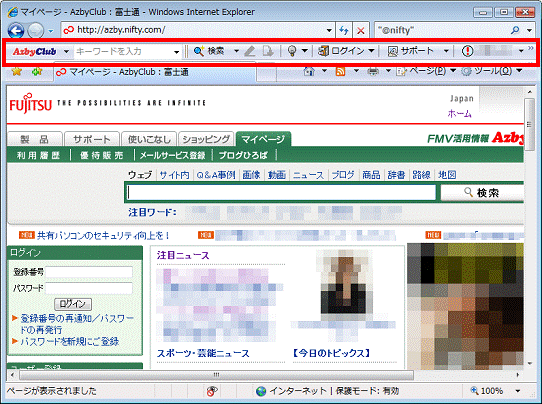This screenshot has width=542, height=404.
Task: Click the Print printer icon
Action: (x=373, y=71)
